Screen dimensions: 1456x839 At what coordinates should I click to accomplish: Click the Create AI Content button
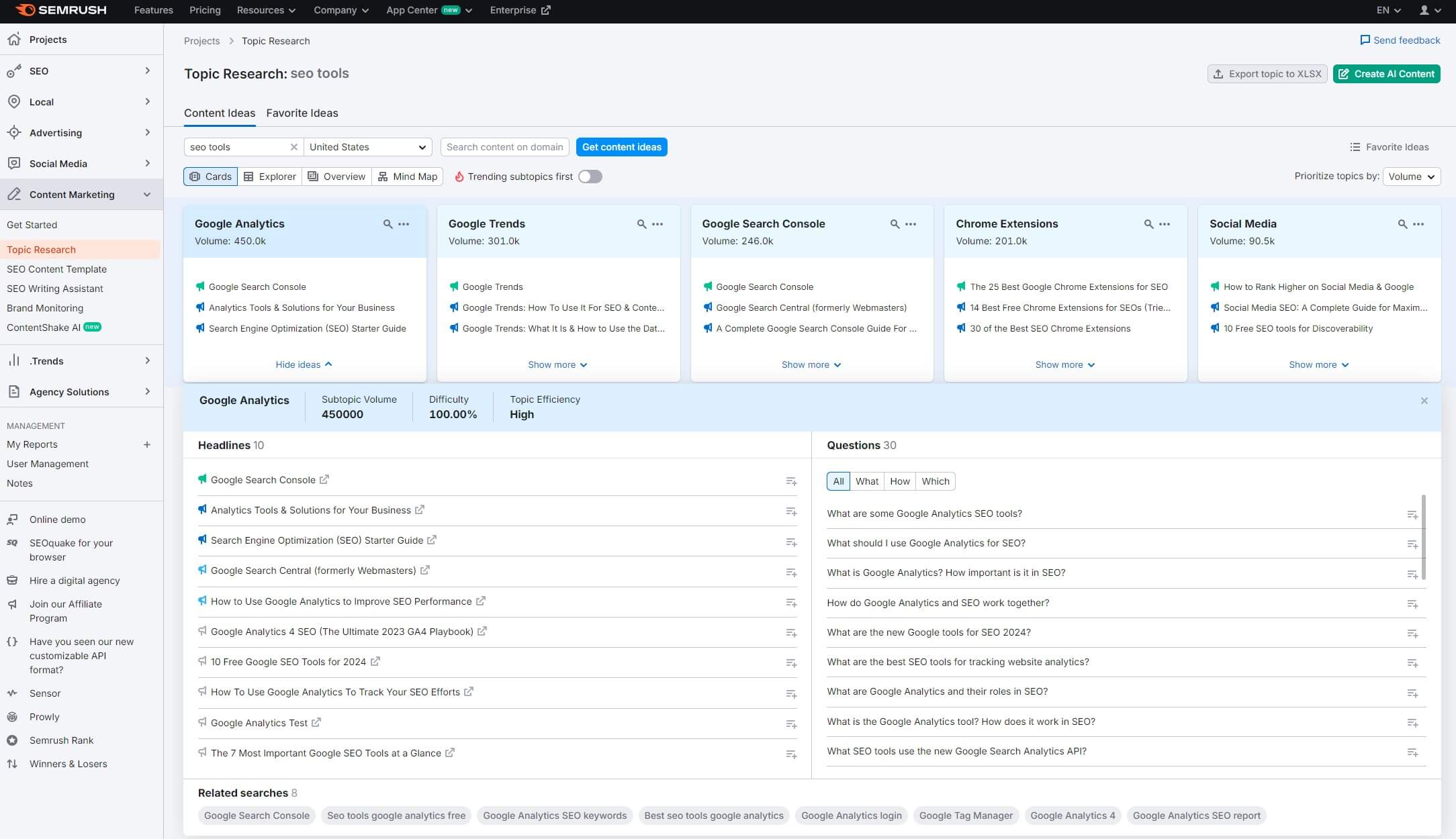point(1386,74)
